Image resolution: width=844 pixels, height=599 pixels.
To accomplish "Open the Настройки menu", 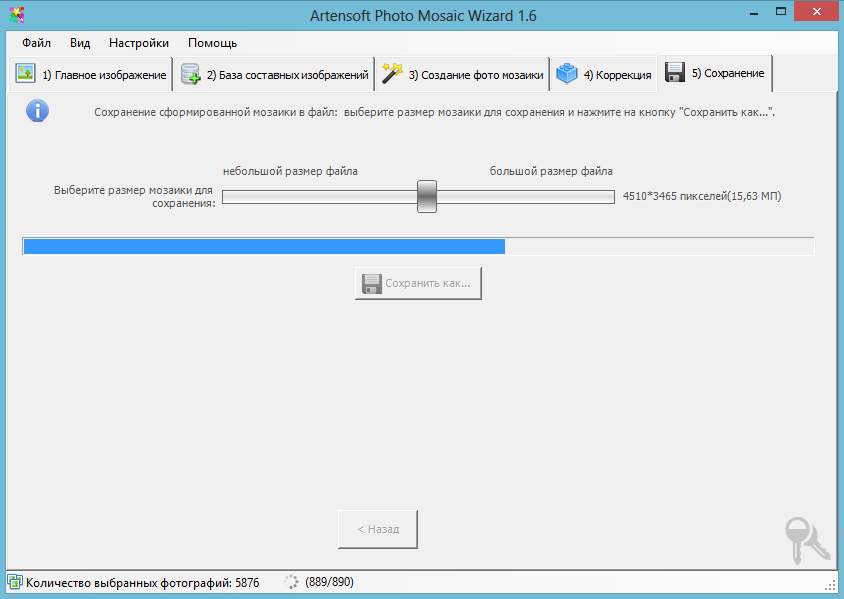I will click(x=139, y=43).
